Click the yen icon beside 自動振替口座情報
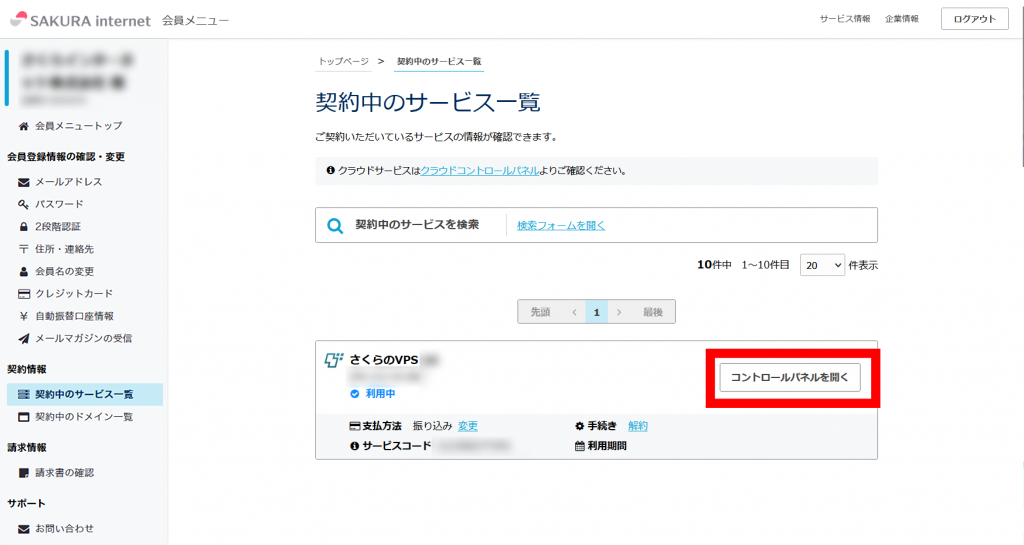The image size is (1024, 545). pyautogui.click(x=24, y=316)
